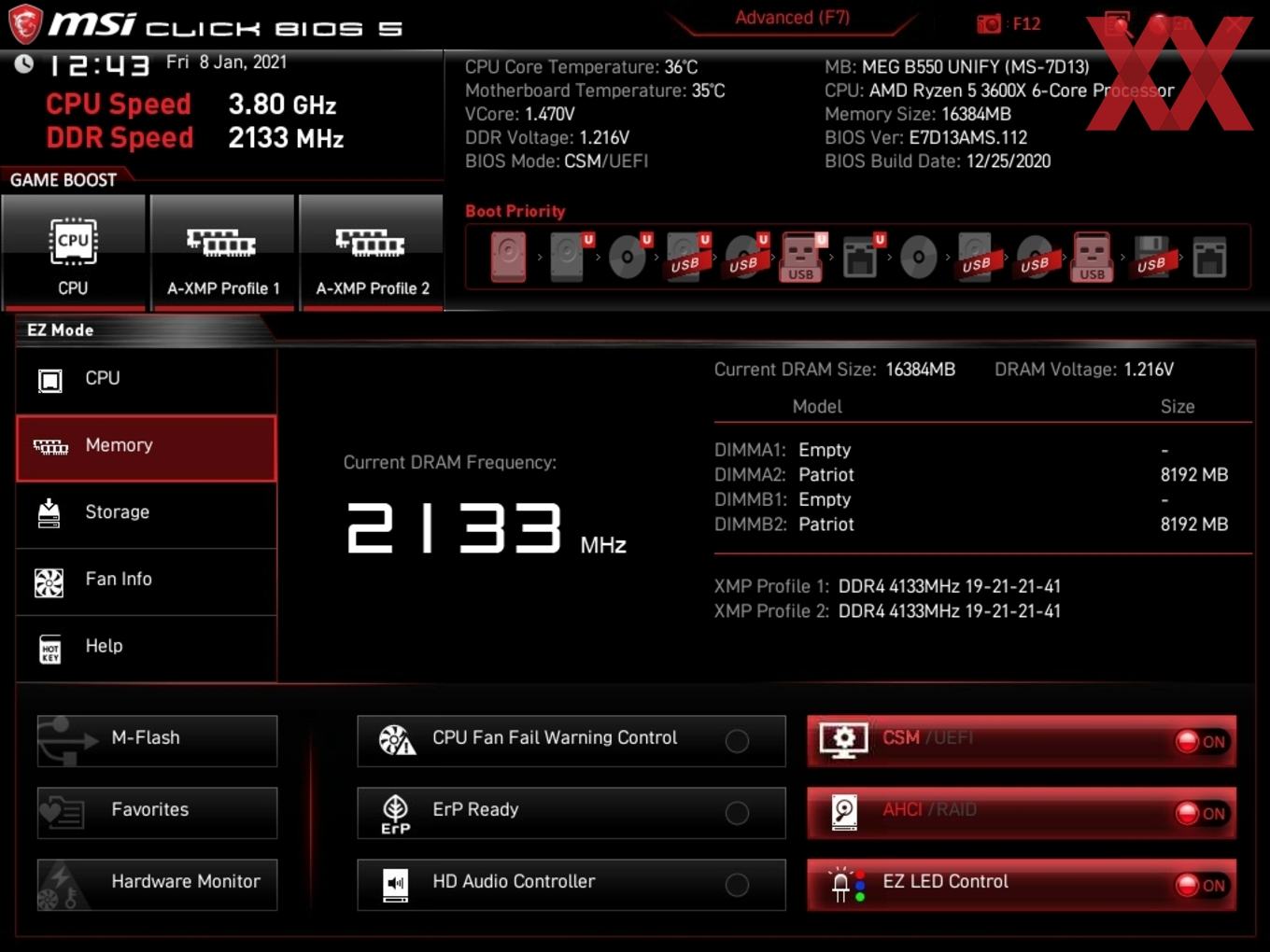The width and height of the screenshot is (1270, 952).
Task: Select the last network boot device icon
Action: [x=1209, y=257]
